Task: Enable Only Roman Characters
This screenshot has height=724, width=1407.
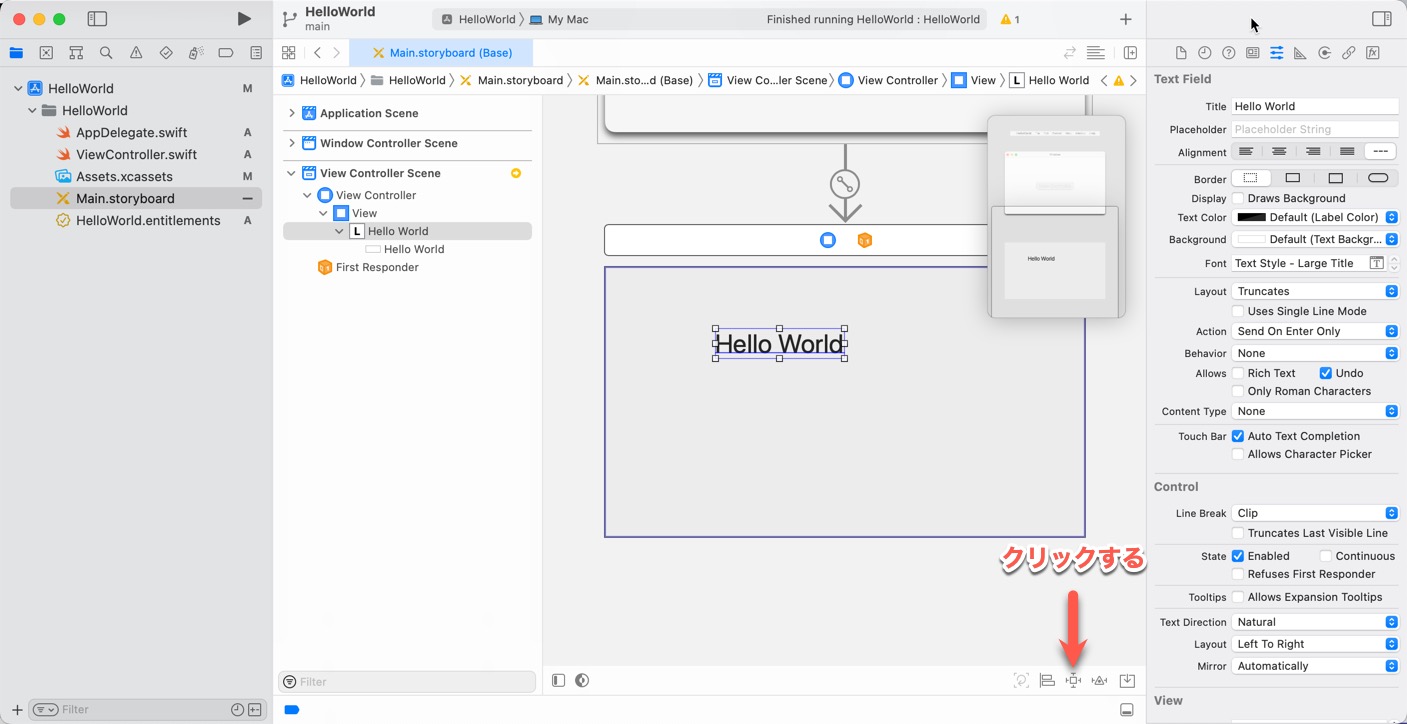Action: (x=1238, y=391)
